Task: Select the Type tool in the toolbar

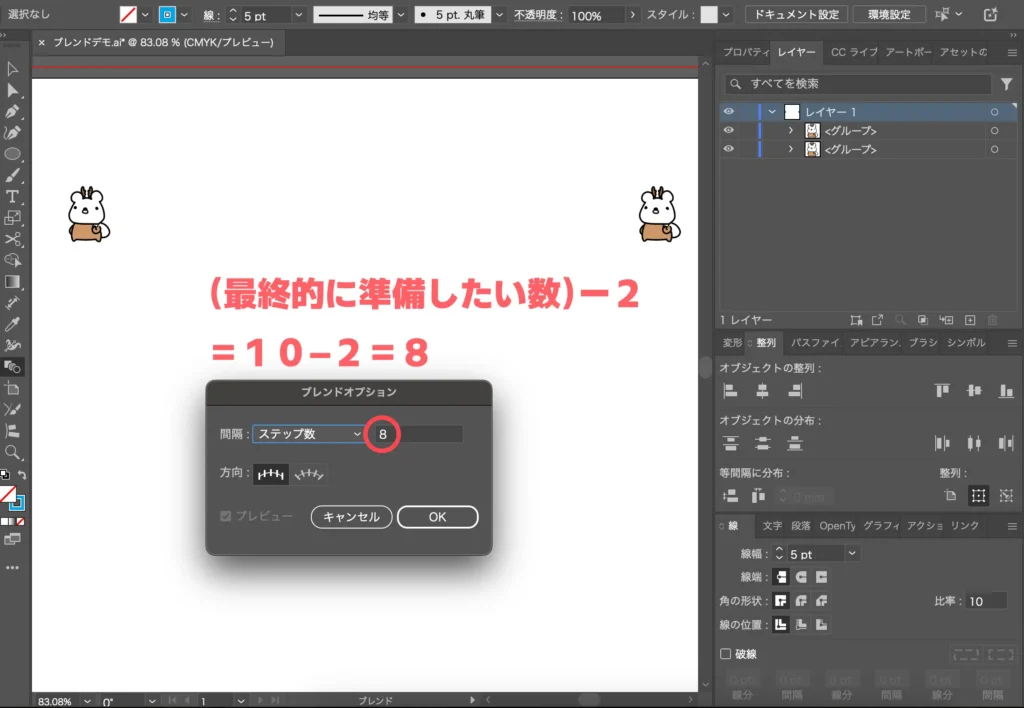Action: (x=13, y=197)
